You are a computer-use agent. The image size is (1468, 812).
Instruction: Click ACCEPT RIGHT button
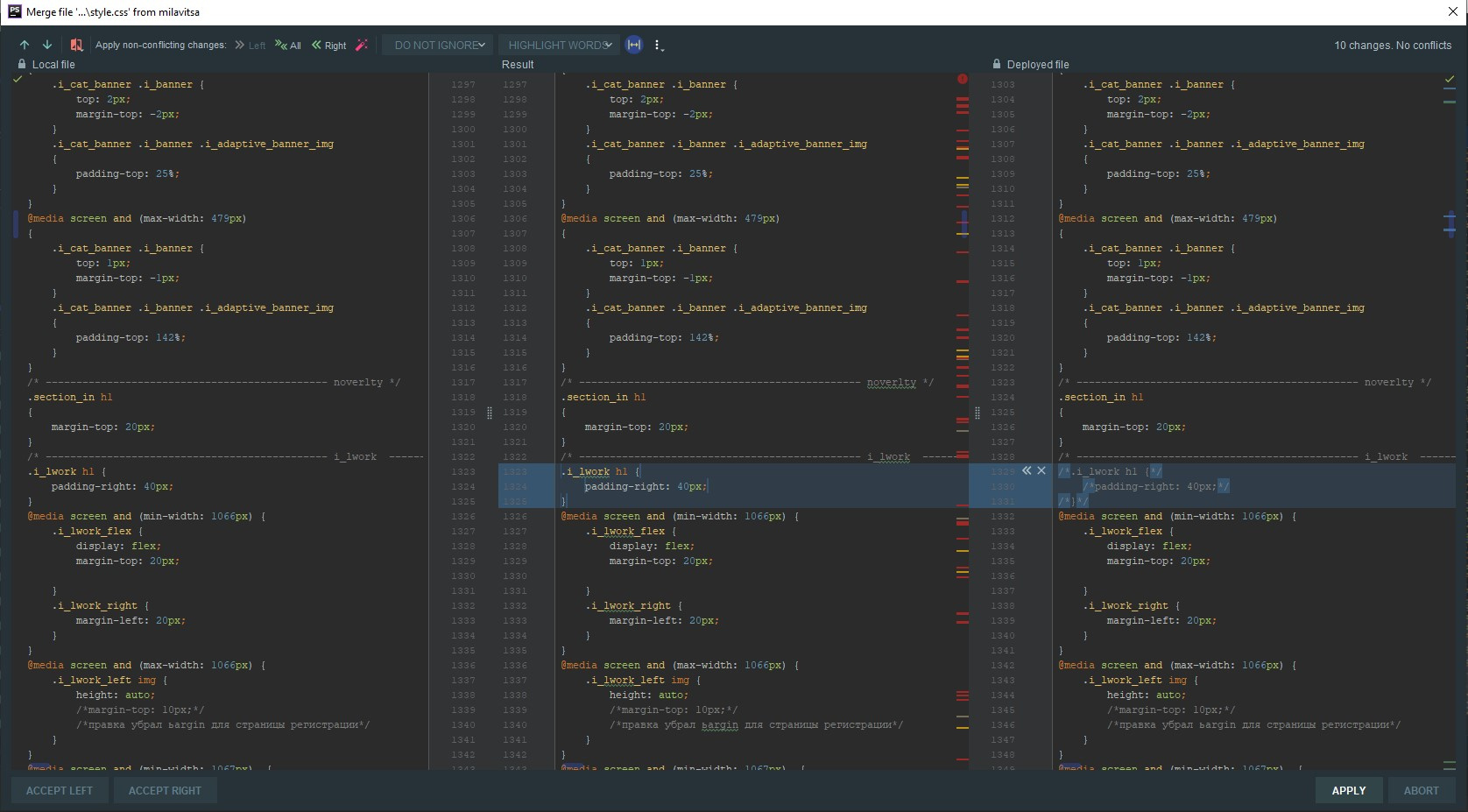coord(165,790)
